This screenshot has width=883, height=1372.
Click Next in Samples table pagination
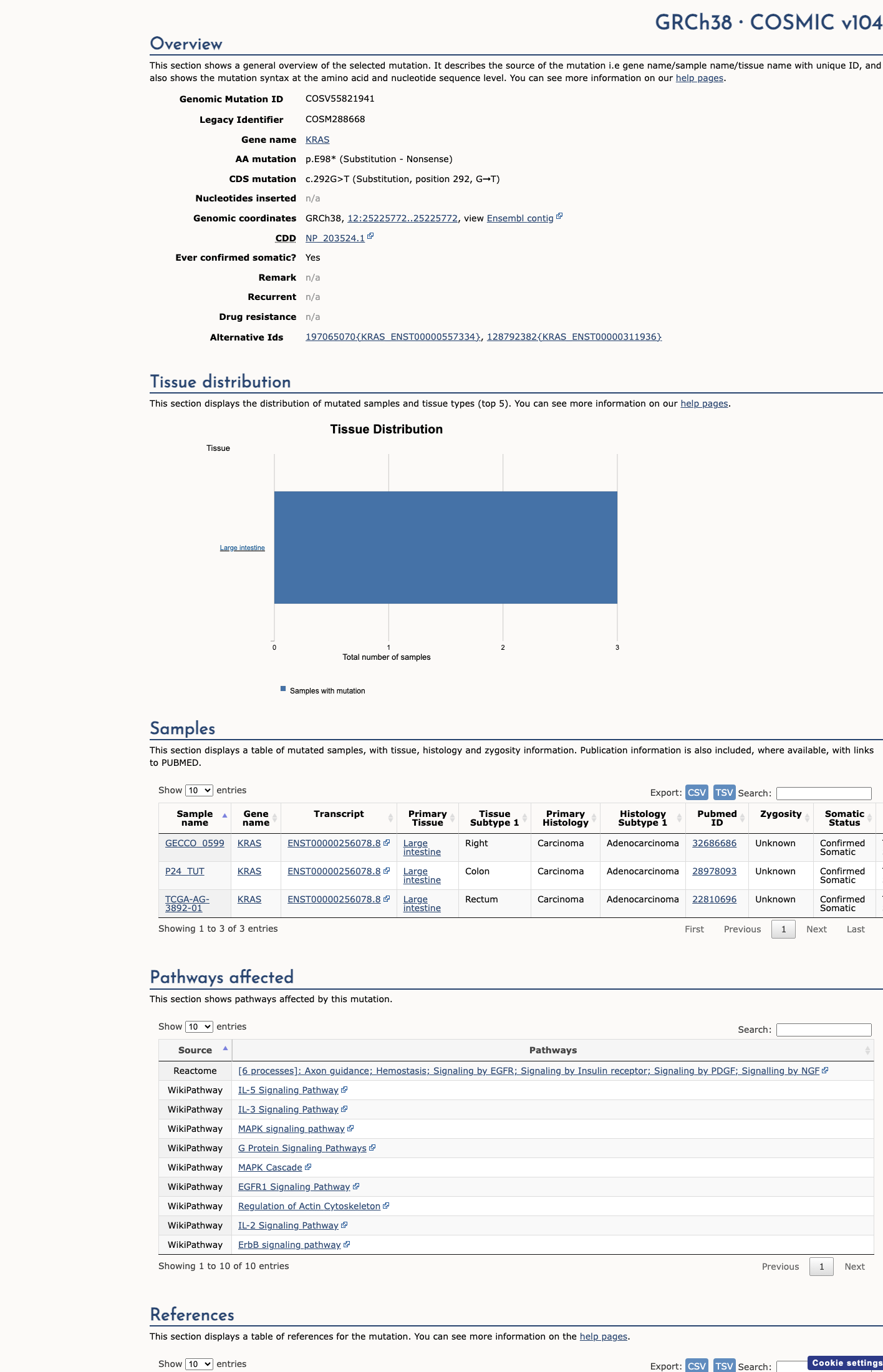click(x=816, y=929)
